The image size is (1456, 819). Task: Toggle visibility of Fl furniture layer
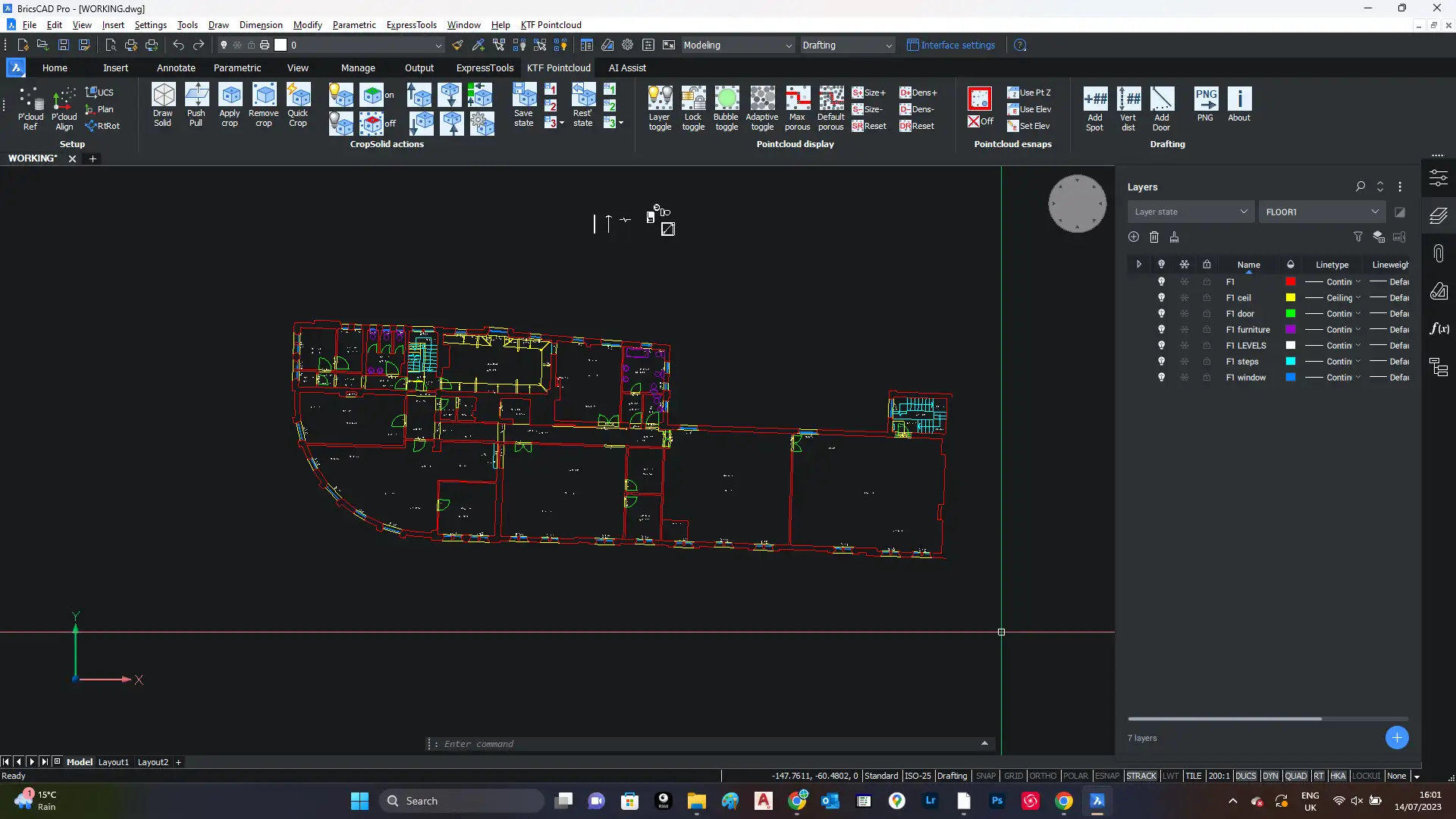point(1161,329)
